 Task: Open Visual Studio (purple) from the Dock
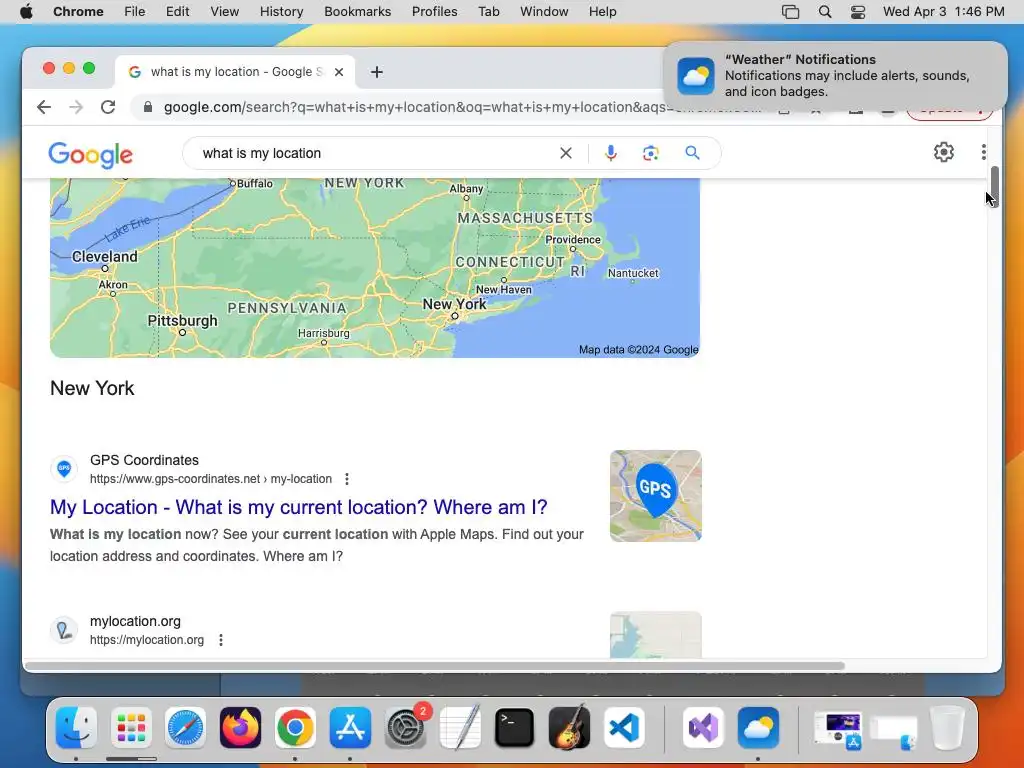pyautogui.click(x=703, y=728)
